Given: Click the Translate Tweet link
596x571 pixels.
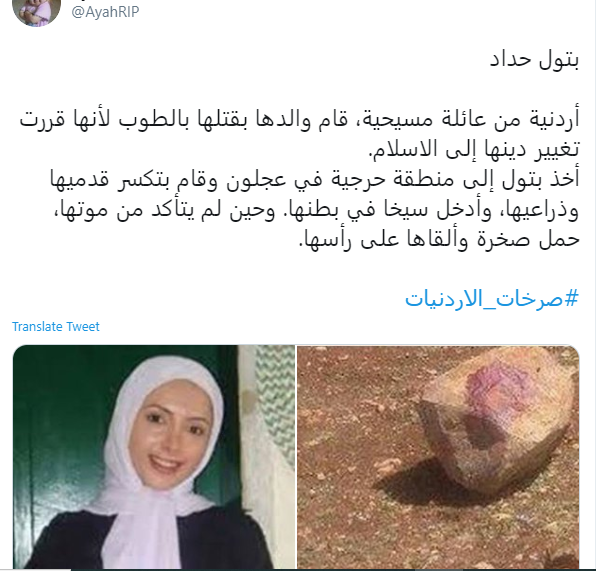Looking at the screenshot, I should point(55,327).
